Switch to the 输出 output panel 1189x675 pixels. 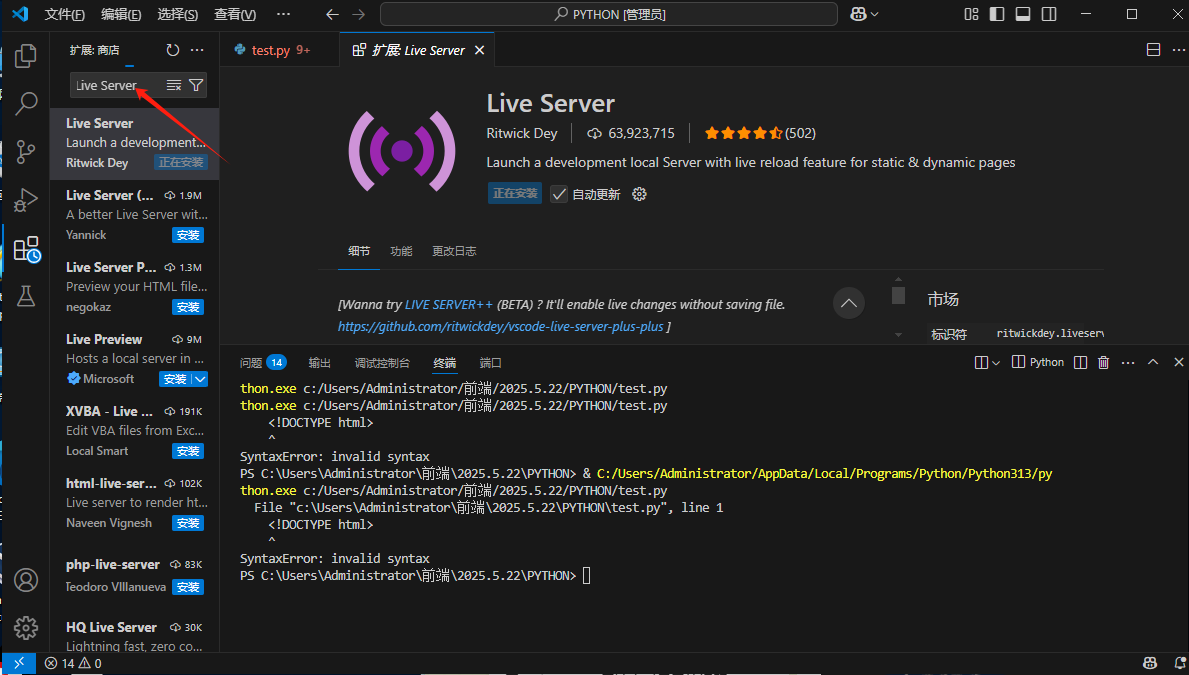[x=319, y=363]
